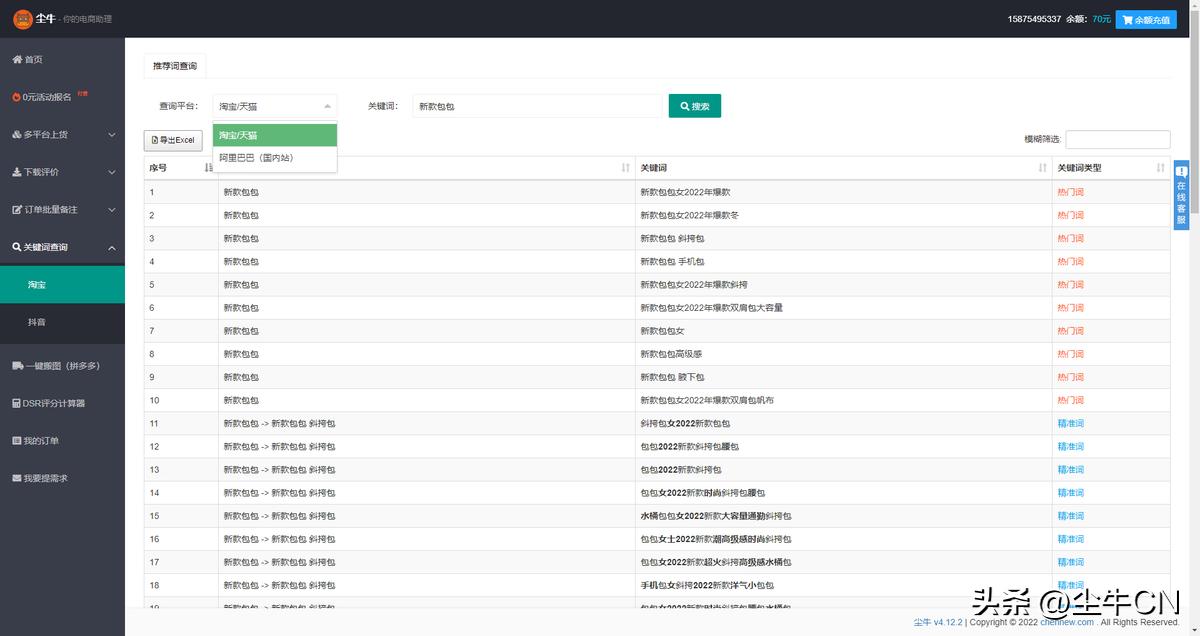This screenshot has height=636, width=1200.
Task: Export results with the 导出Excel button
Action: (x=171, y=140)
